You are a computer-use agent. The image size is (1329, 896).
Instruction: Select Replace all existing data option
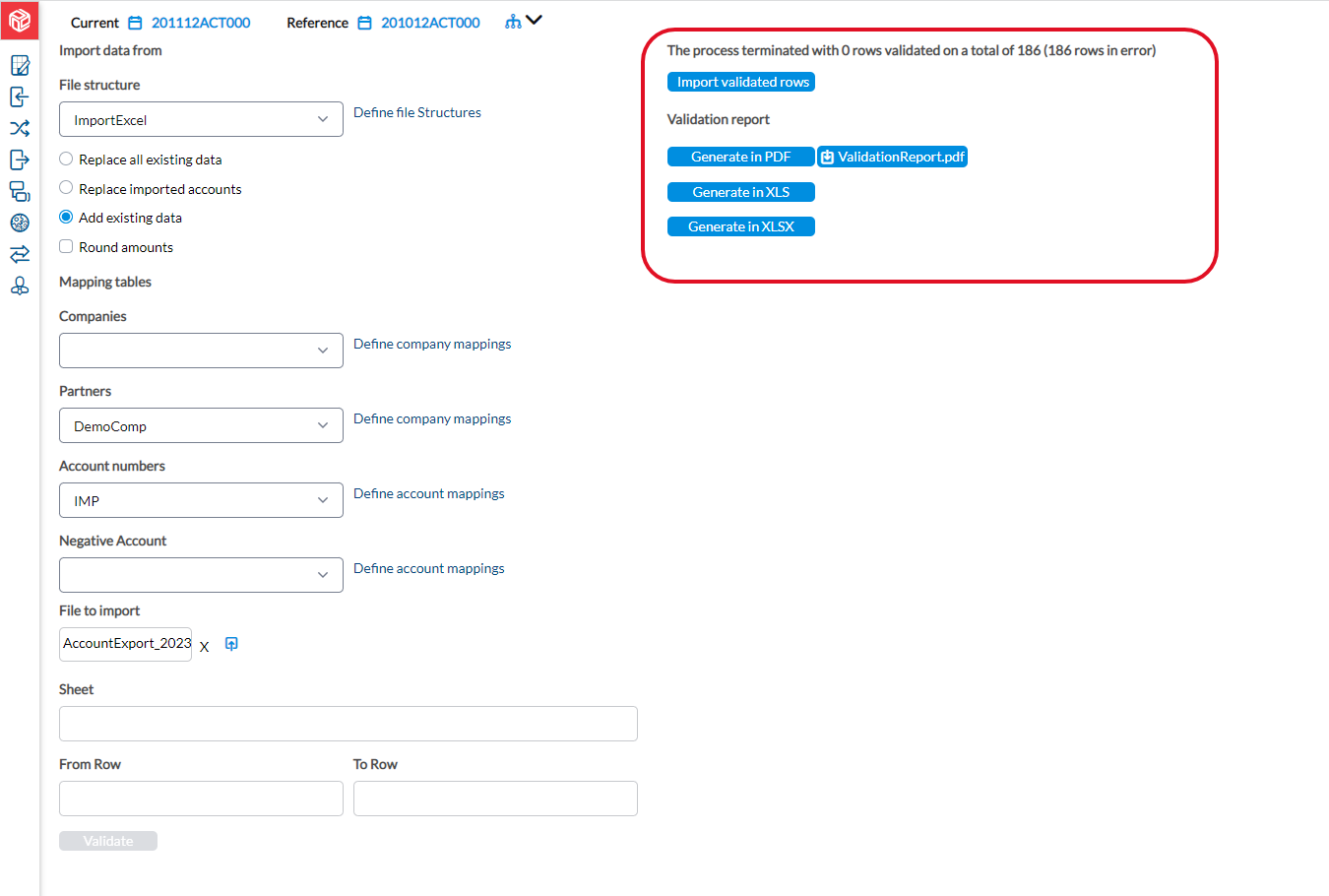pyautogui.click(x=66, y=159)
